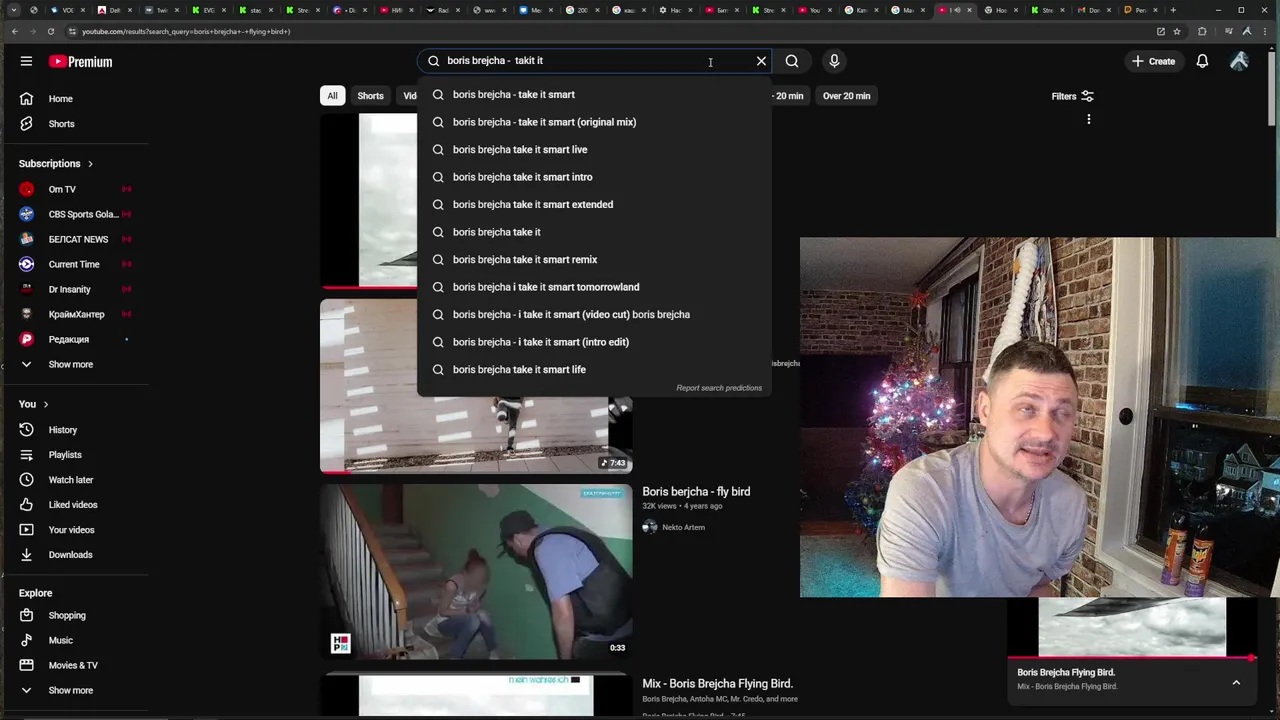
Task: Choose suggestion 'boris brejcha - take it smart'
Action: (595, 95)
